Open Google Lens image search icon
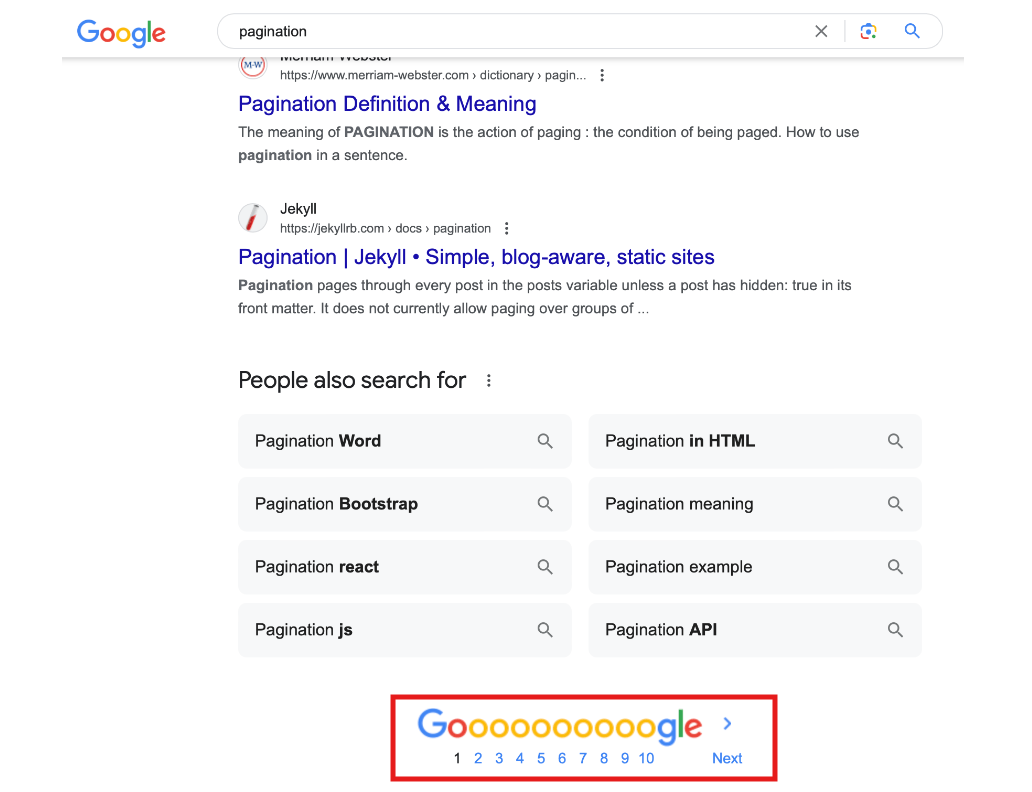This screenshot has height=792, width=1032. pos(868,31)
